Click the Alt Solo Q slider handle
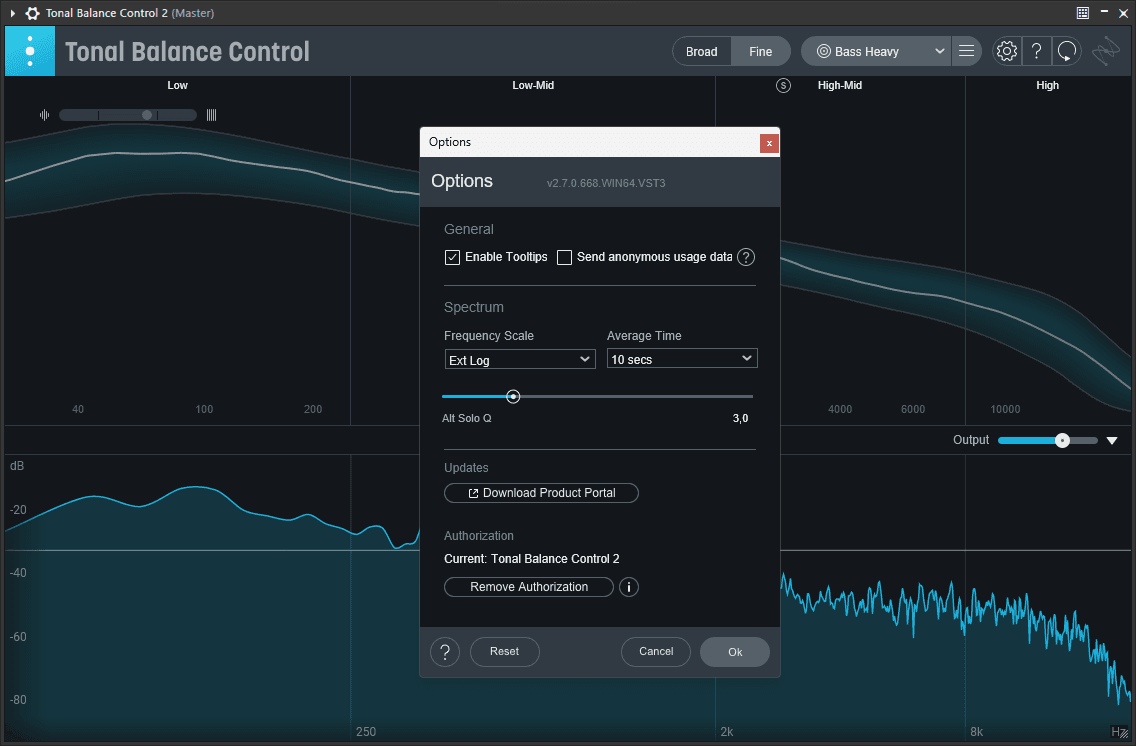This screenshot has width=1136, height=746. click(x=513, y=396)
